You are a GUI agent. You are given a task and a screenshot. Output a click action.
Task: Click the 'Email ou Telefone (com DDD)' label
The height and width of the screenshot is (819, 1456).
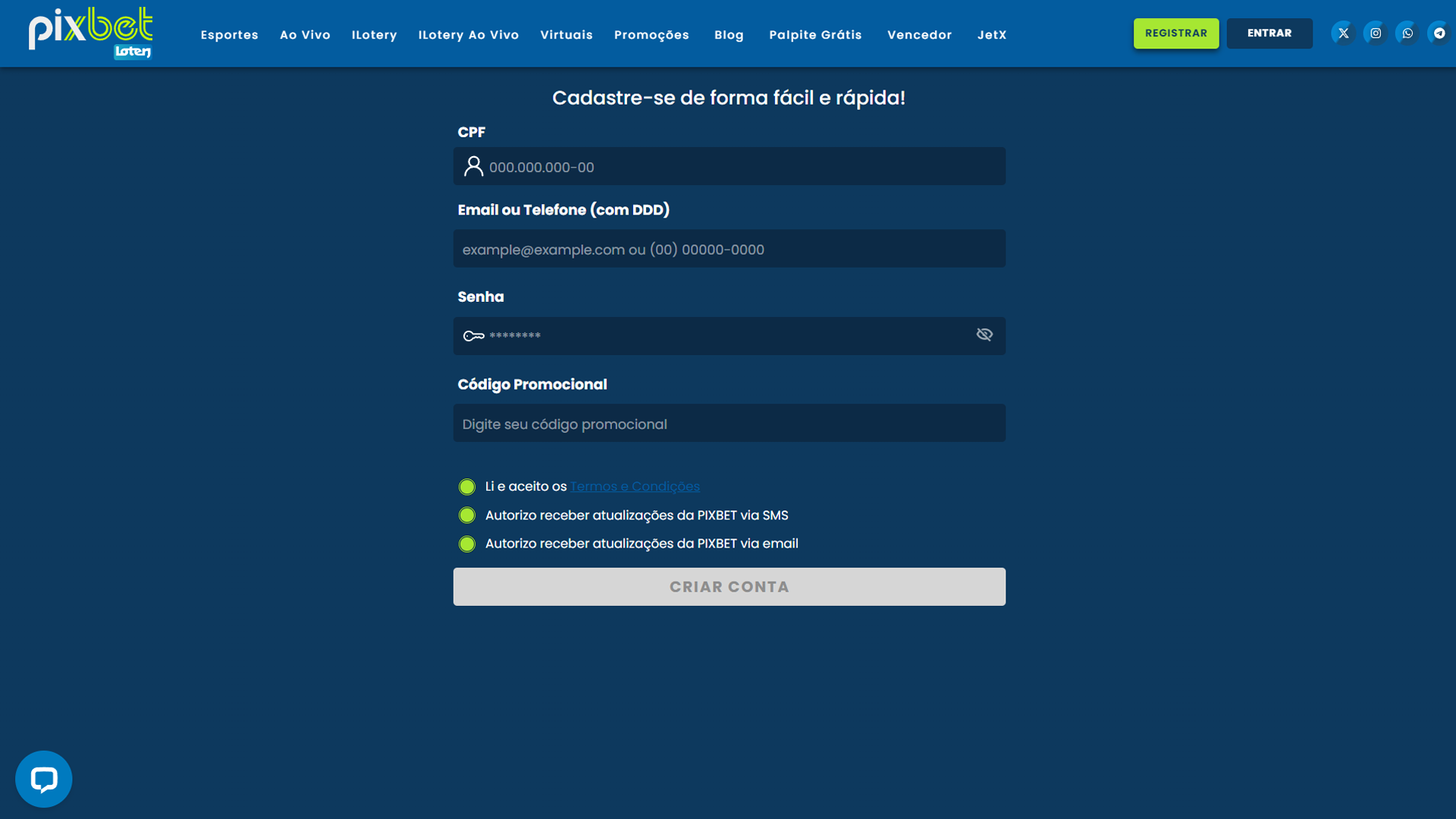click(x=563, y=210)
